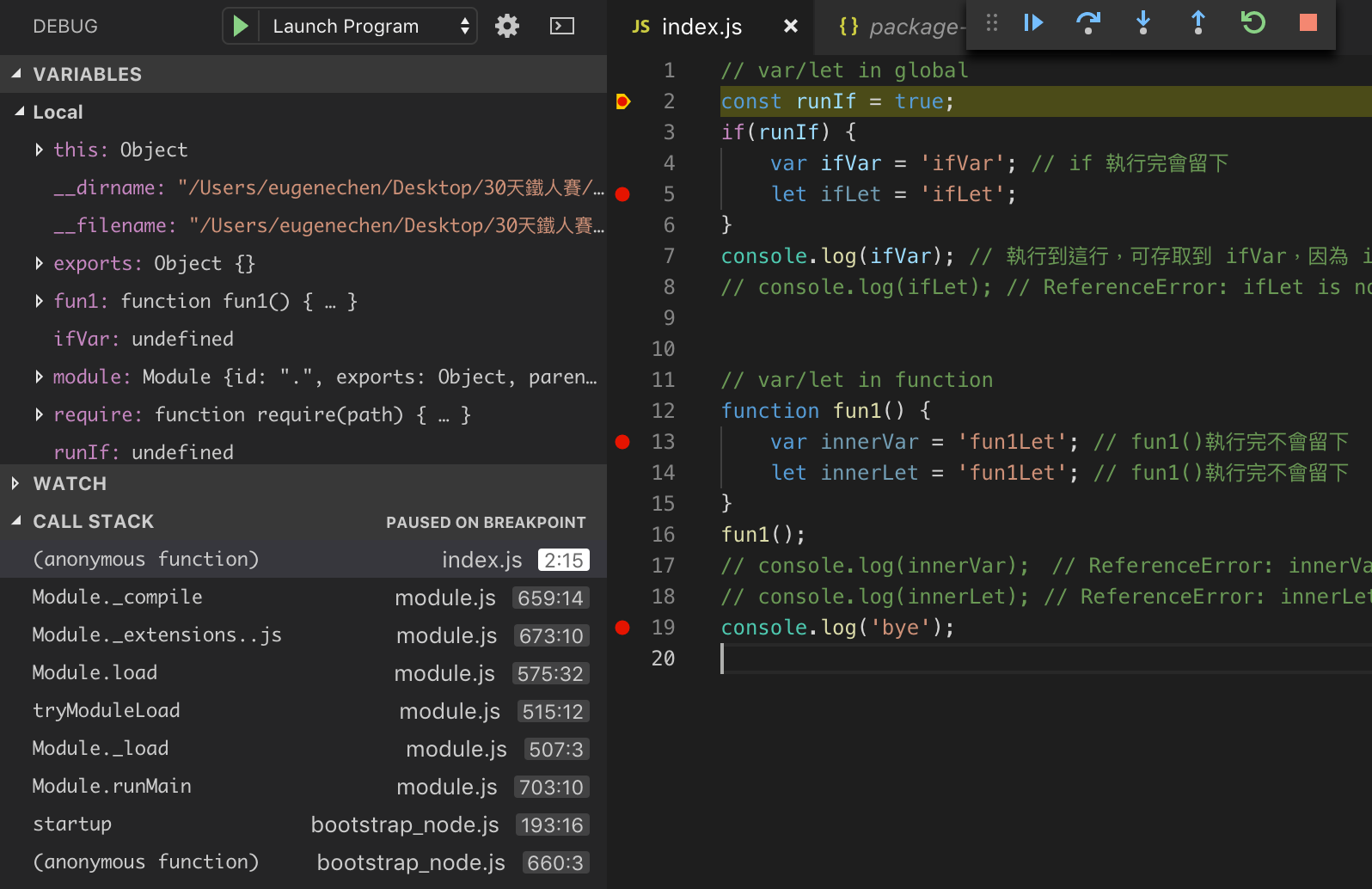Image resolution: width=1372 pixels, height=889 pixels.
Task: Open the Debug Console icon
Action: click(561, 27)
